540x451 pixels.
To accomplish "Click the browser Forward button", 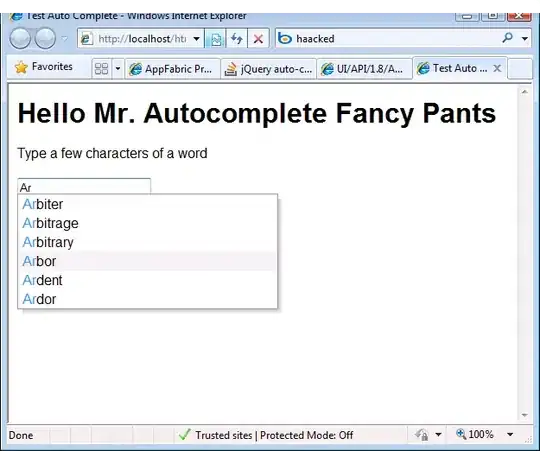I will (45, 38).
